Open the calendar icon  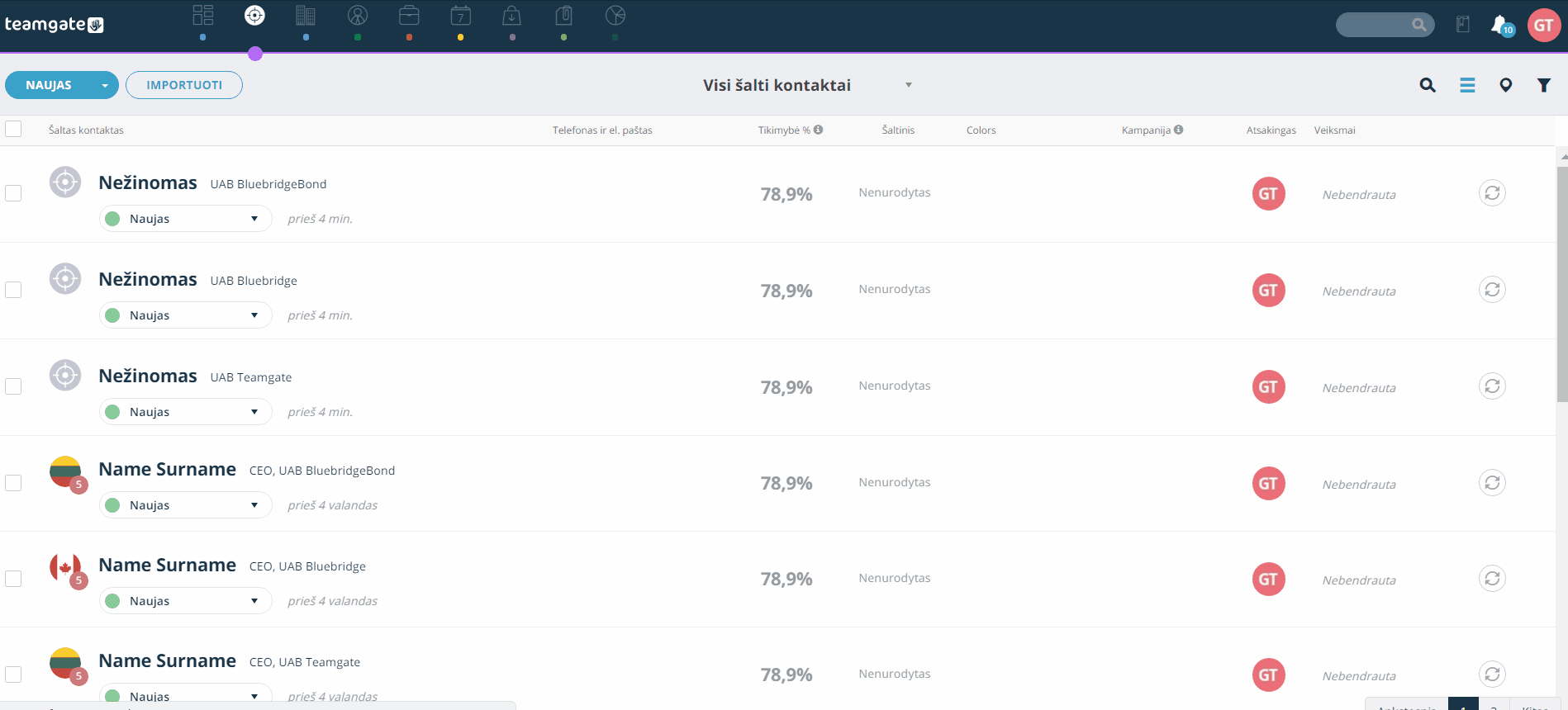[461, 16]
